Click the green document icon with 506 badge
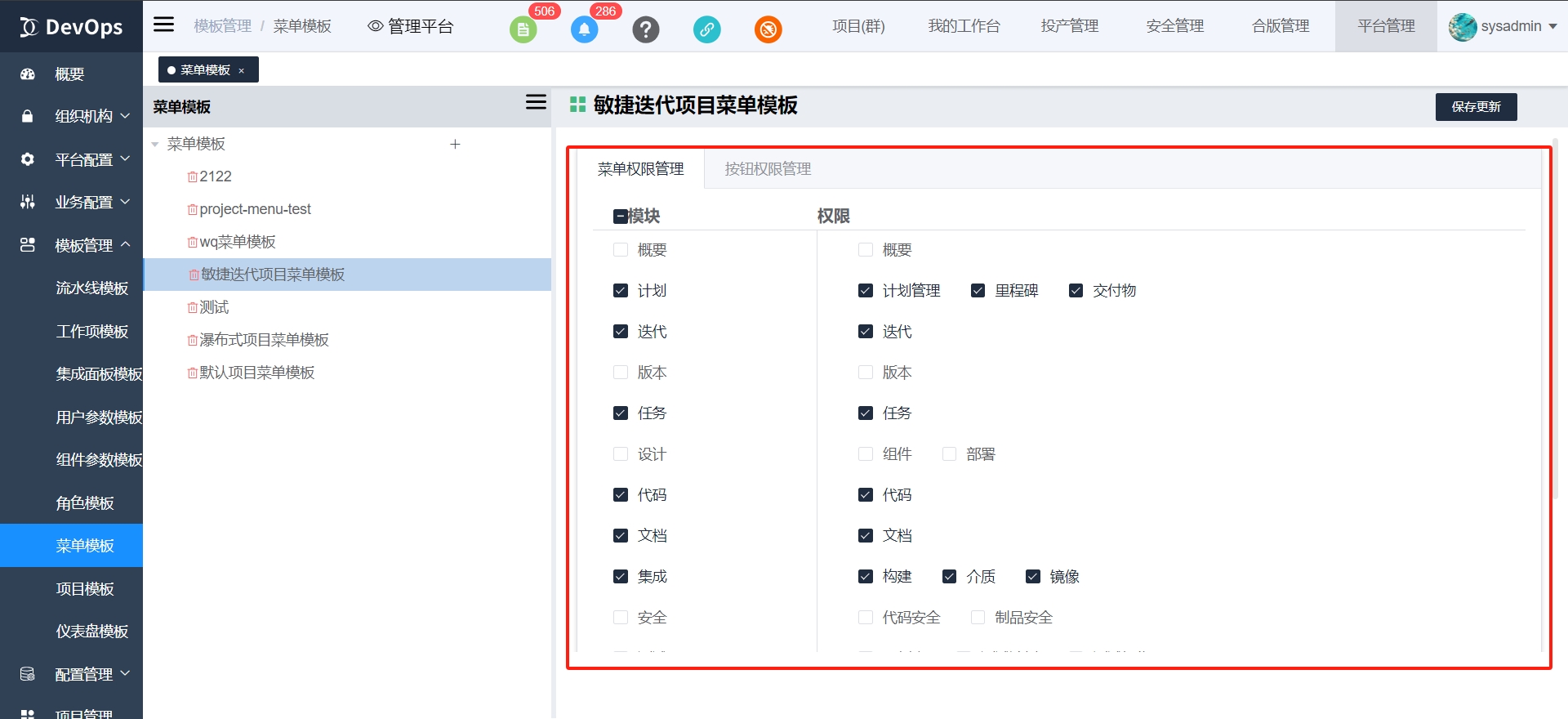1568x719 pixels. click(523, 30)
